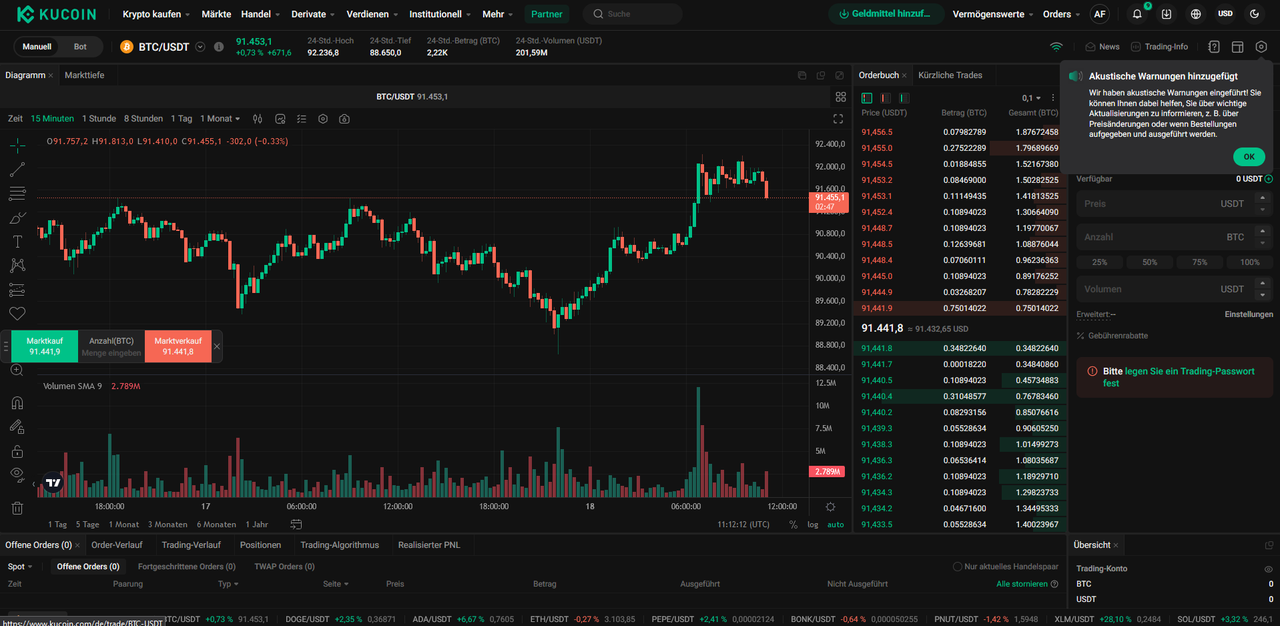The height and width of the screenshot is (626, 1280).
Task: Open chart settings gear in chart toolbar
Action: click(323, 119)
